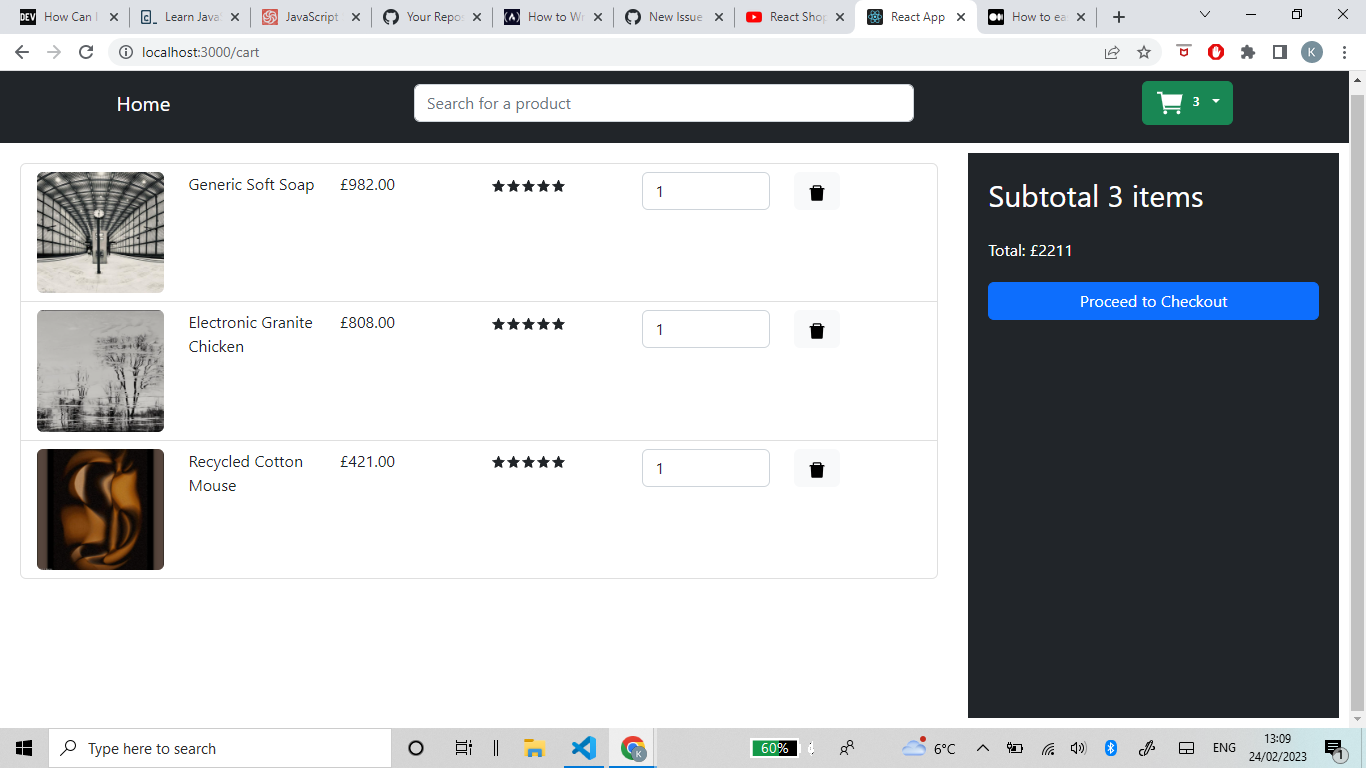
Task: Navigate using the Home link
Action: tap(143, 103)
